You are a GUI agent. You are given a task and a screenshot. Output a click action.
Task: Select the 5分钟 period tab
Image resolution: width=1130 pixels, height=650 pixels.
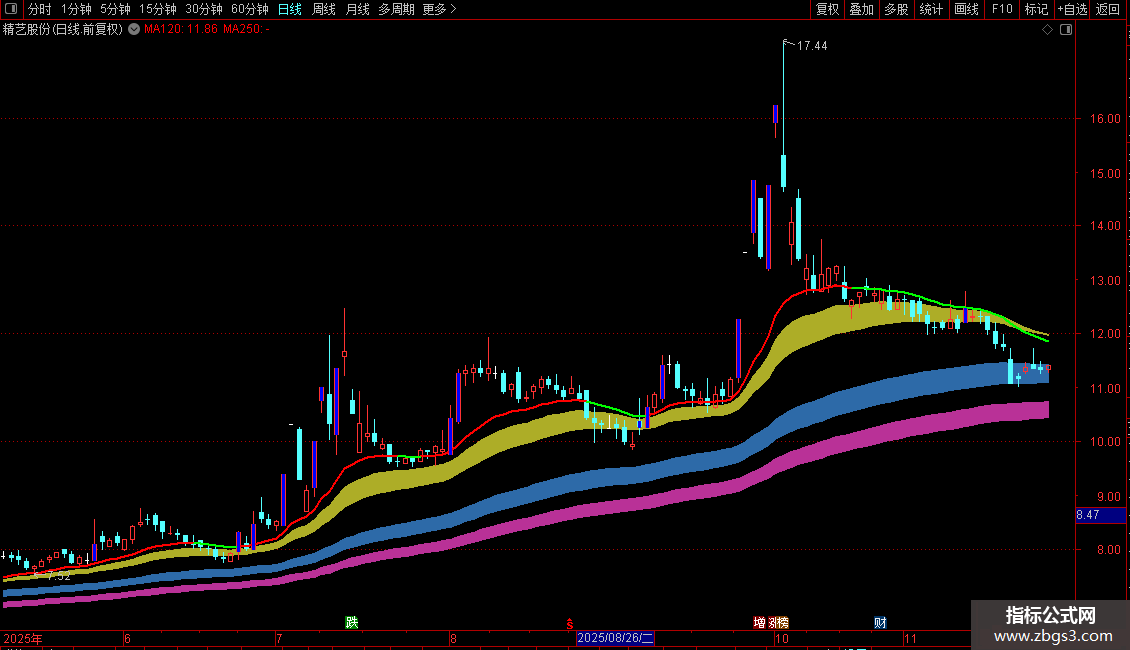click(x=115, y=9)
